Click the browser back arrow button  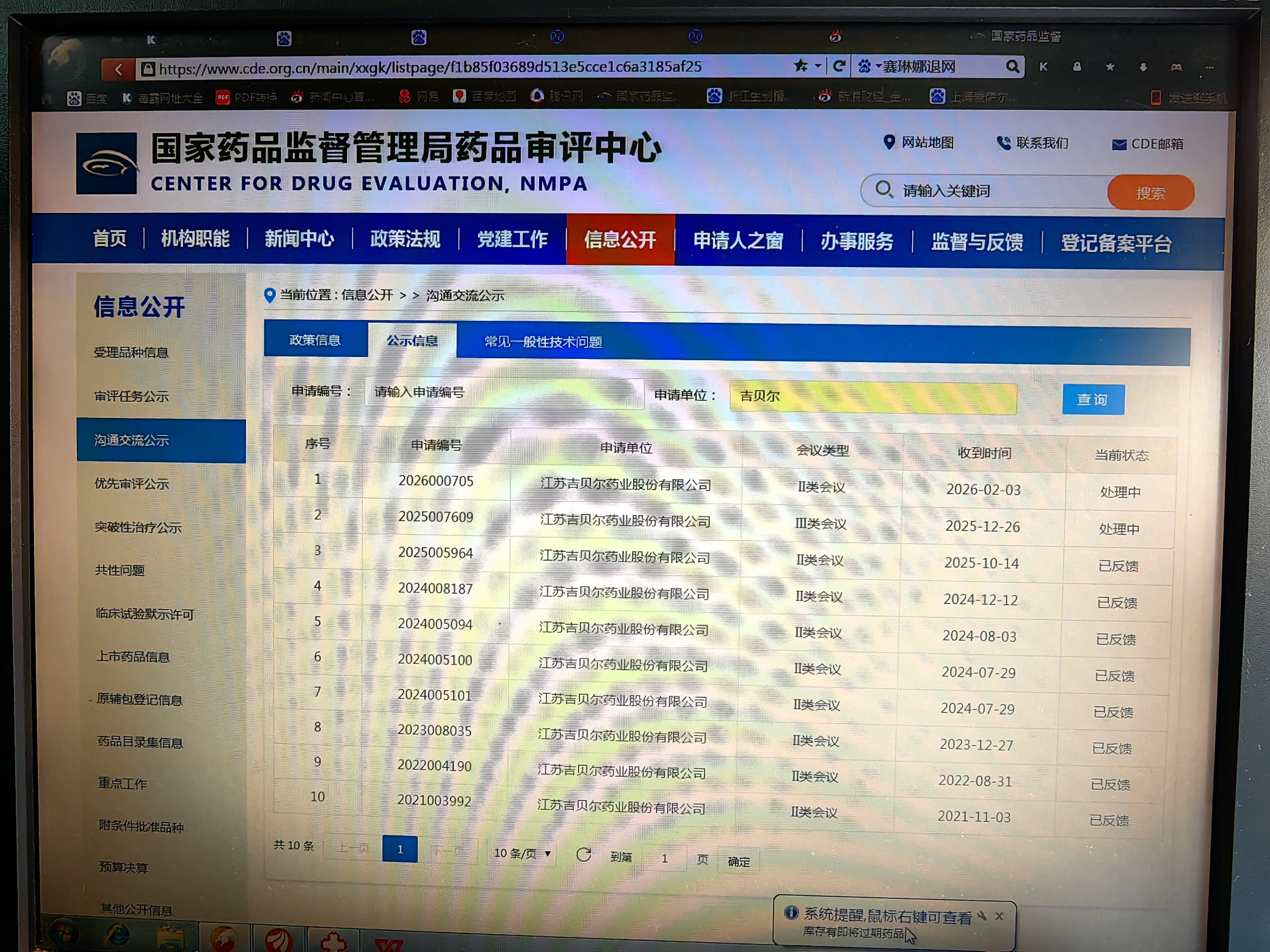pos(118,69)
